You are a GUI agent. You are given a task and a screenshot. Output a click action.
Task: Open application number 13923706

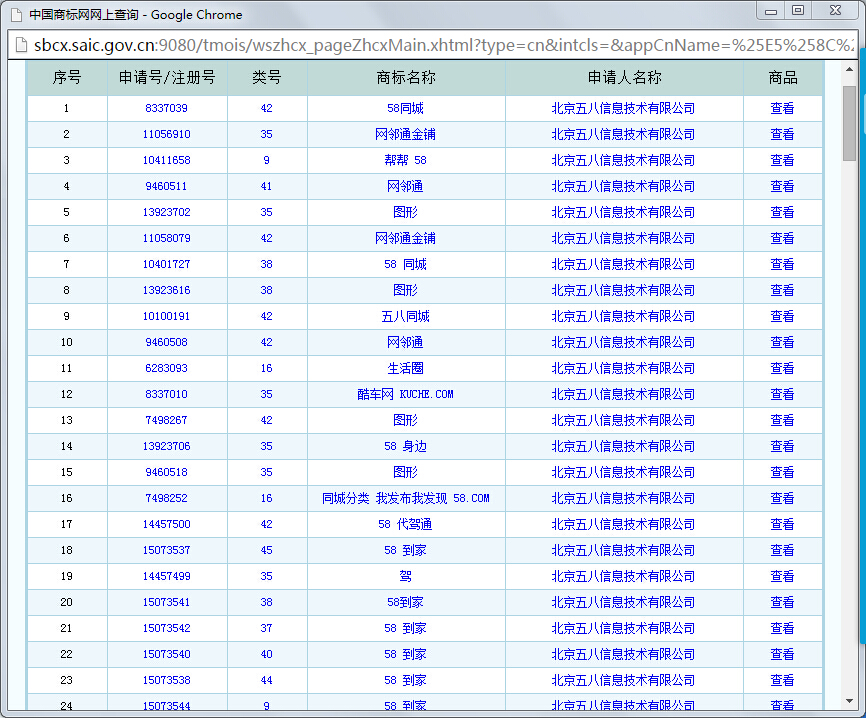click(166, 446)
